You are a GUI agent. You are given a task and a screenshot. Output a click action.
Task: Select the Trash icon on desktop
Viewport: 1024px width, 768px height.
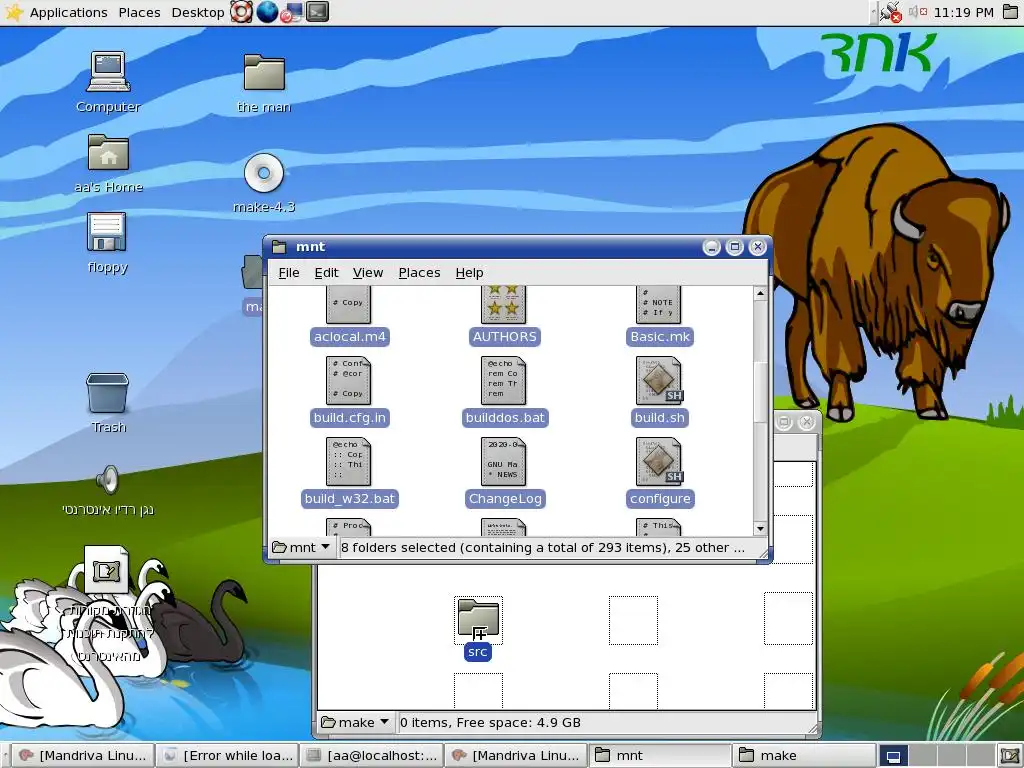[108, 393]
